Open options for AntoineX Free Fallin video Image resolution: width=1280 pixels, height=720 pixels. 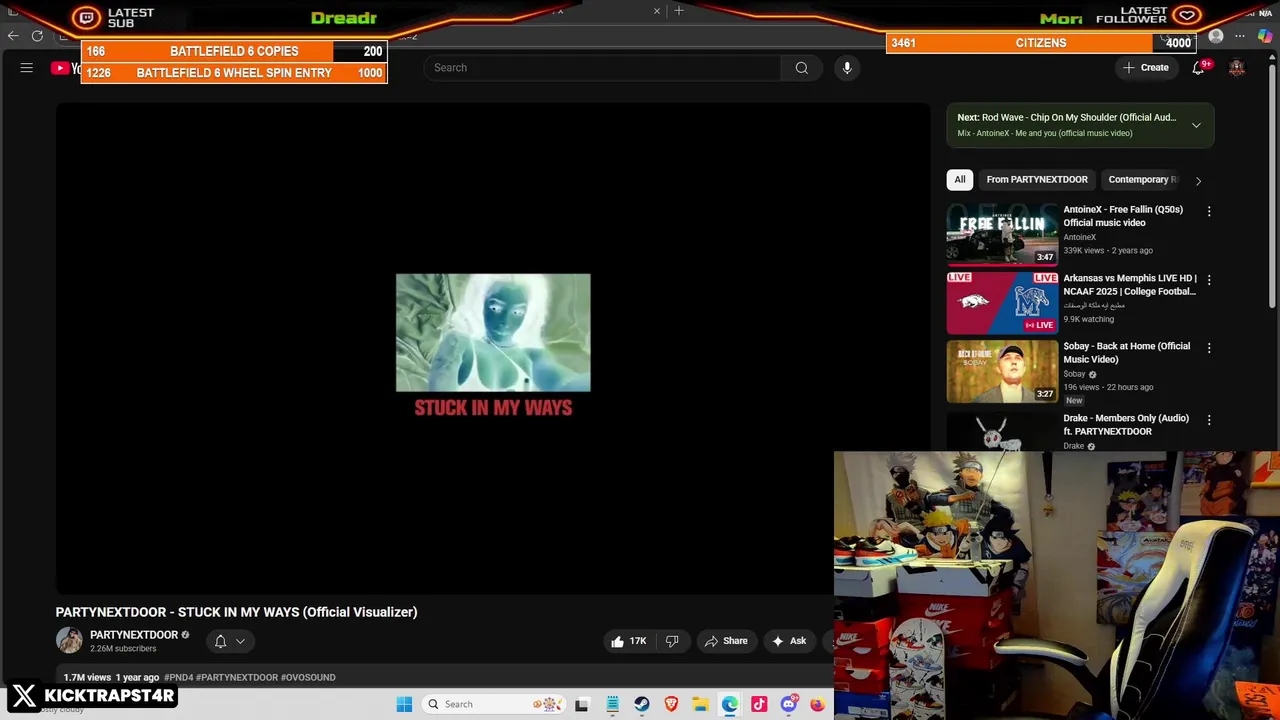tap(1209, 212)
